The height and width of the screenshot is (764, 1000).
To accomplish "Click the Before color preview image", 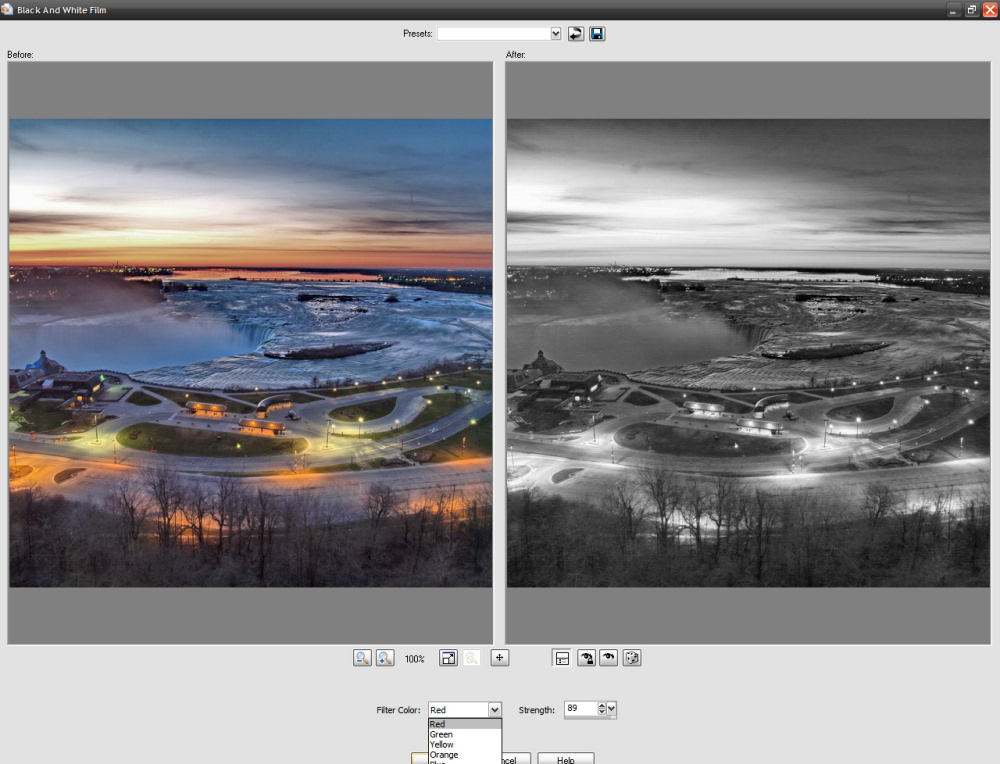I will point(250,353).
